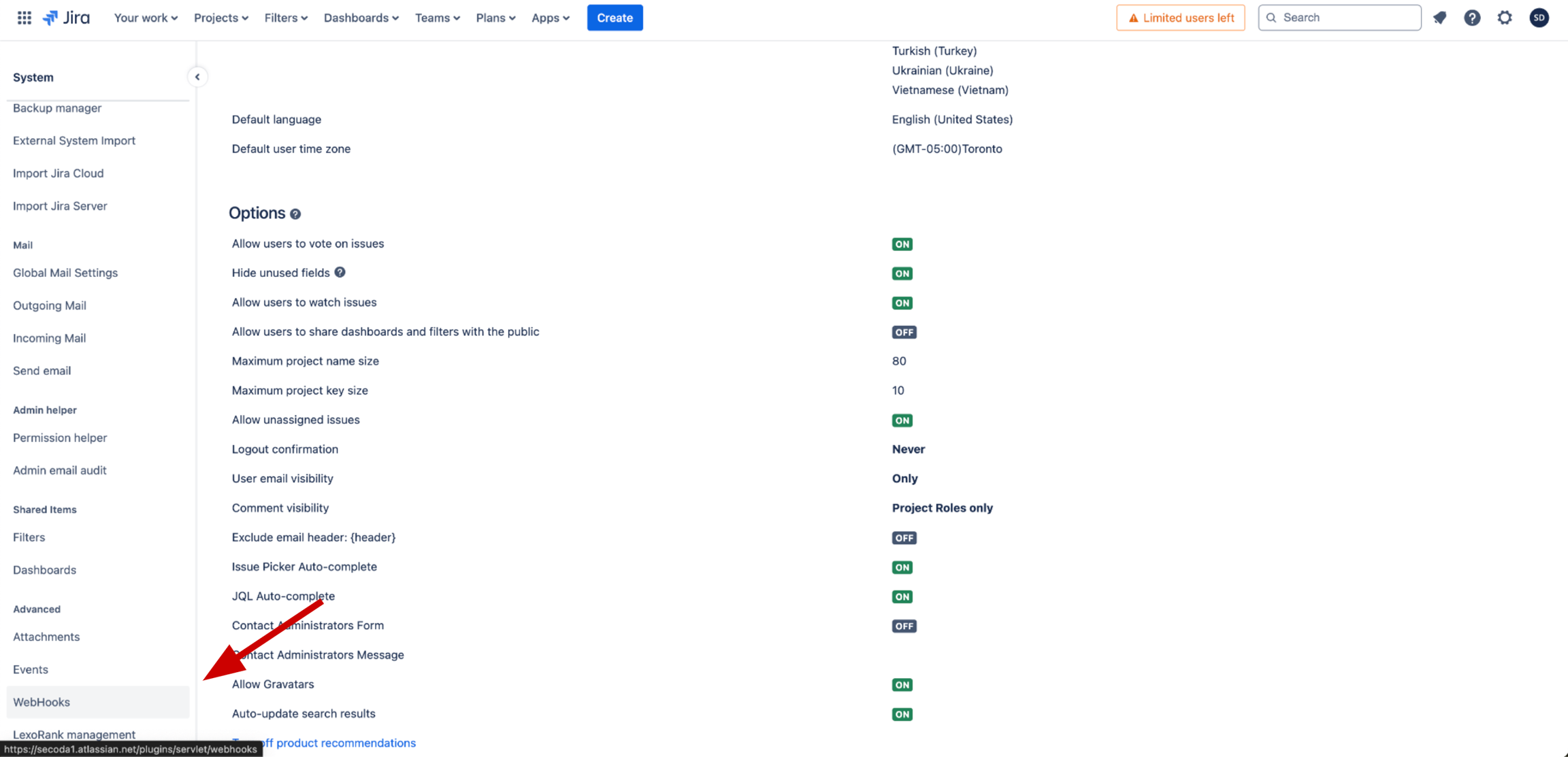1568x757 pixels.
Task: Collapse the System sidebar with chevron
Action: (197, 77)
